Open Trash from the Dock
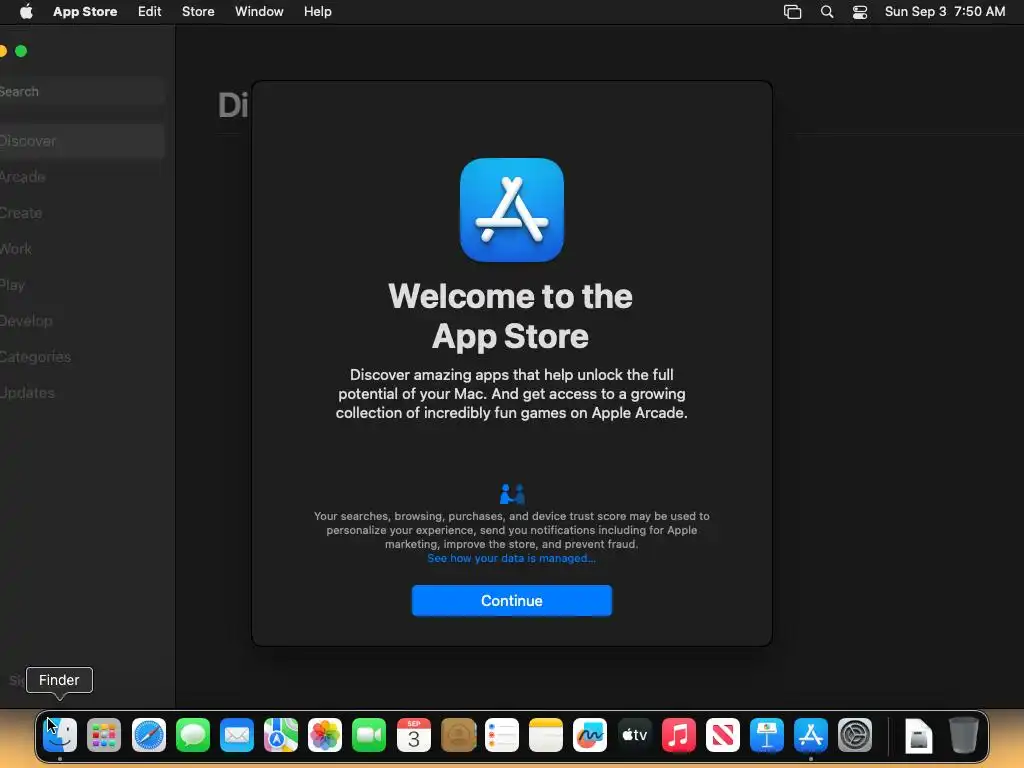 pyautogui.click(x=963, y=735)
